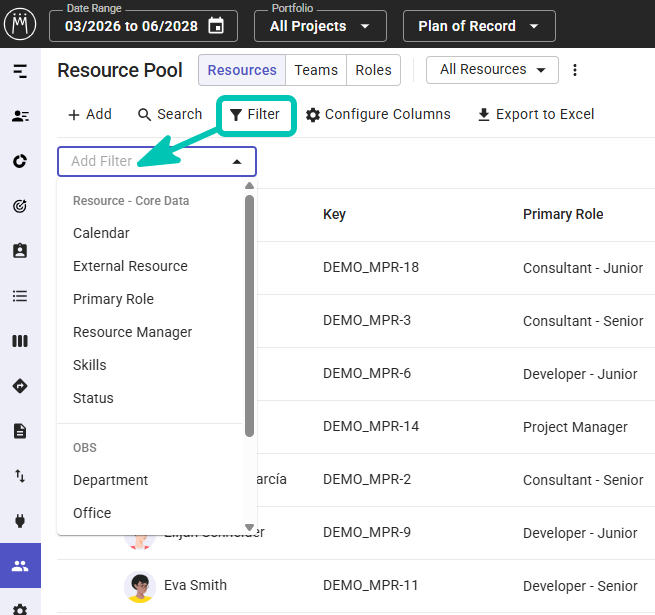Click the three-column board sidebar icon
The image size is (655, 615).
20,341
